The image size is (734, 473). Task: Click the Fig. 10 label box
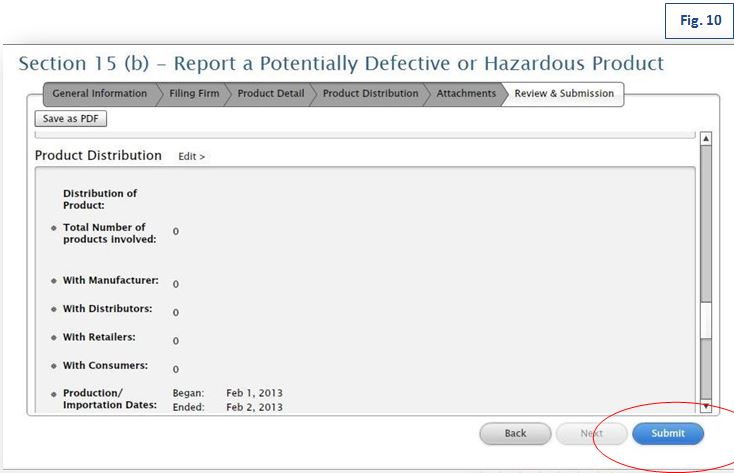tap(698, 21)
